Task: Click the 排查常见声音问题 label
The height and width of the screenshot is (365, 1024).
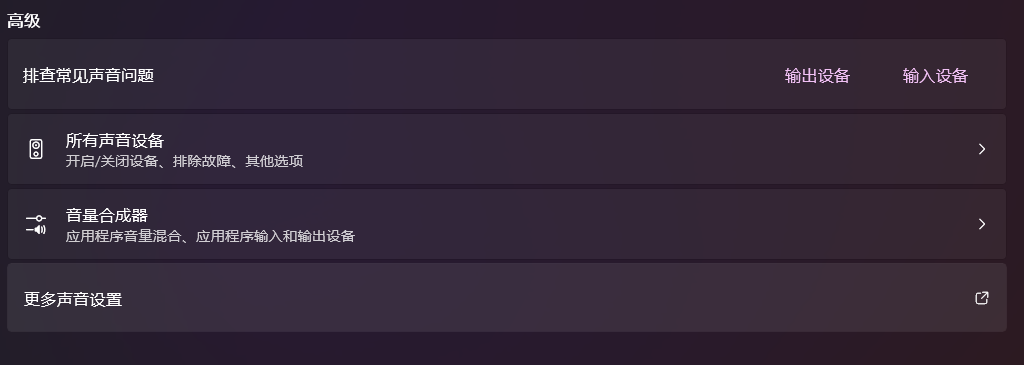Action: click(x=88, y=75)
